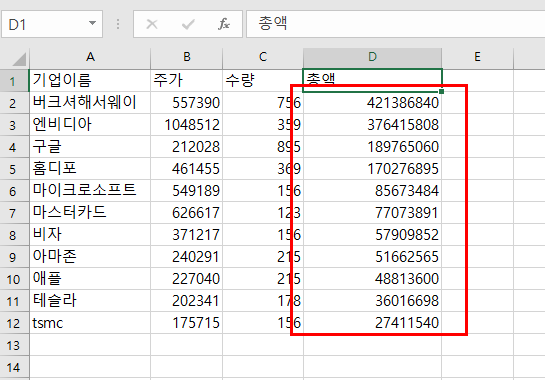Click the cell with value 189765060
This screenshot has height=380, width=545.
tap(372, 147)
